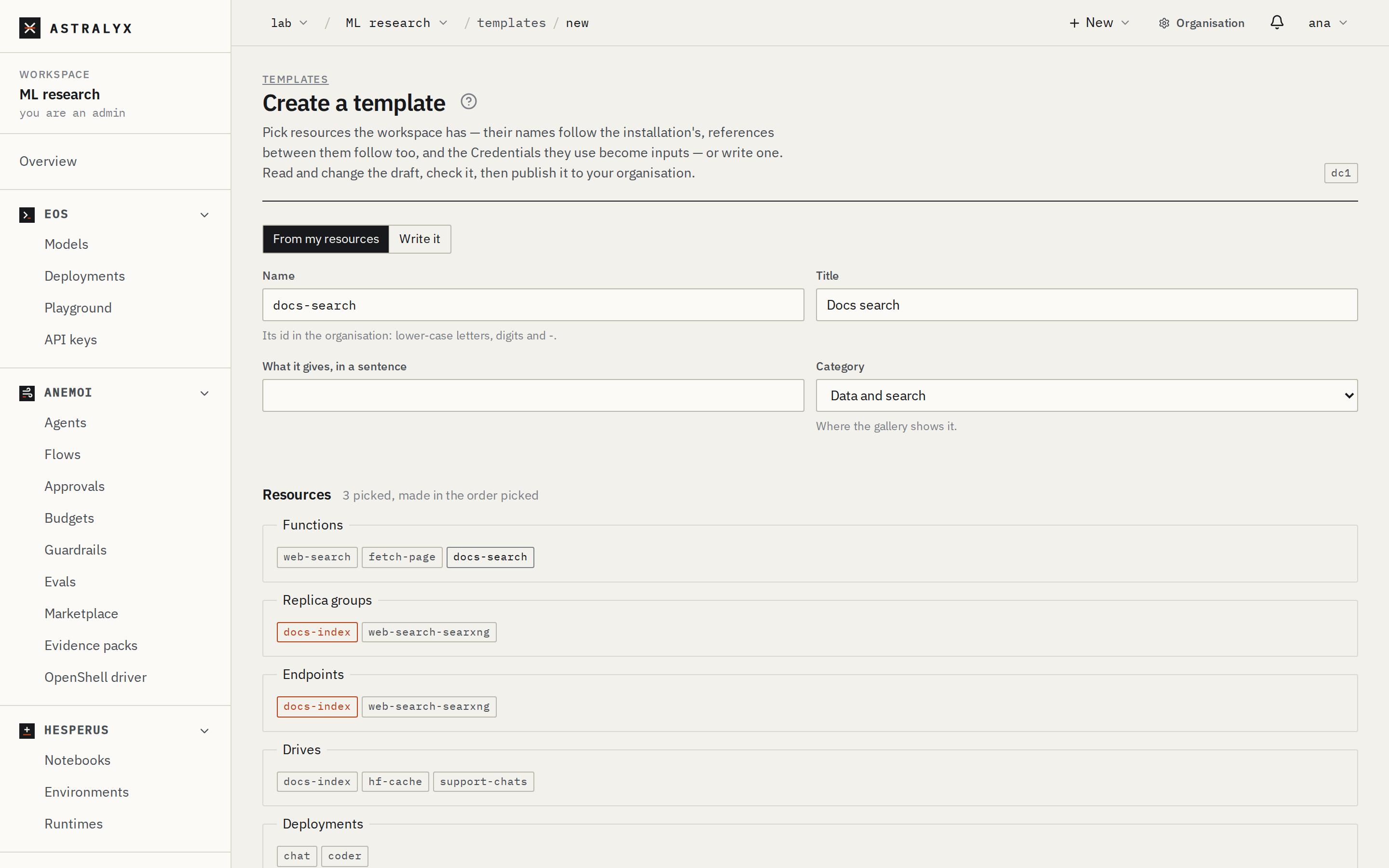Collapse the EOS sidebar section
1389x868 pixels.
point(204,215)
